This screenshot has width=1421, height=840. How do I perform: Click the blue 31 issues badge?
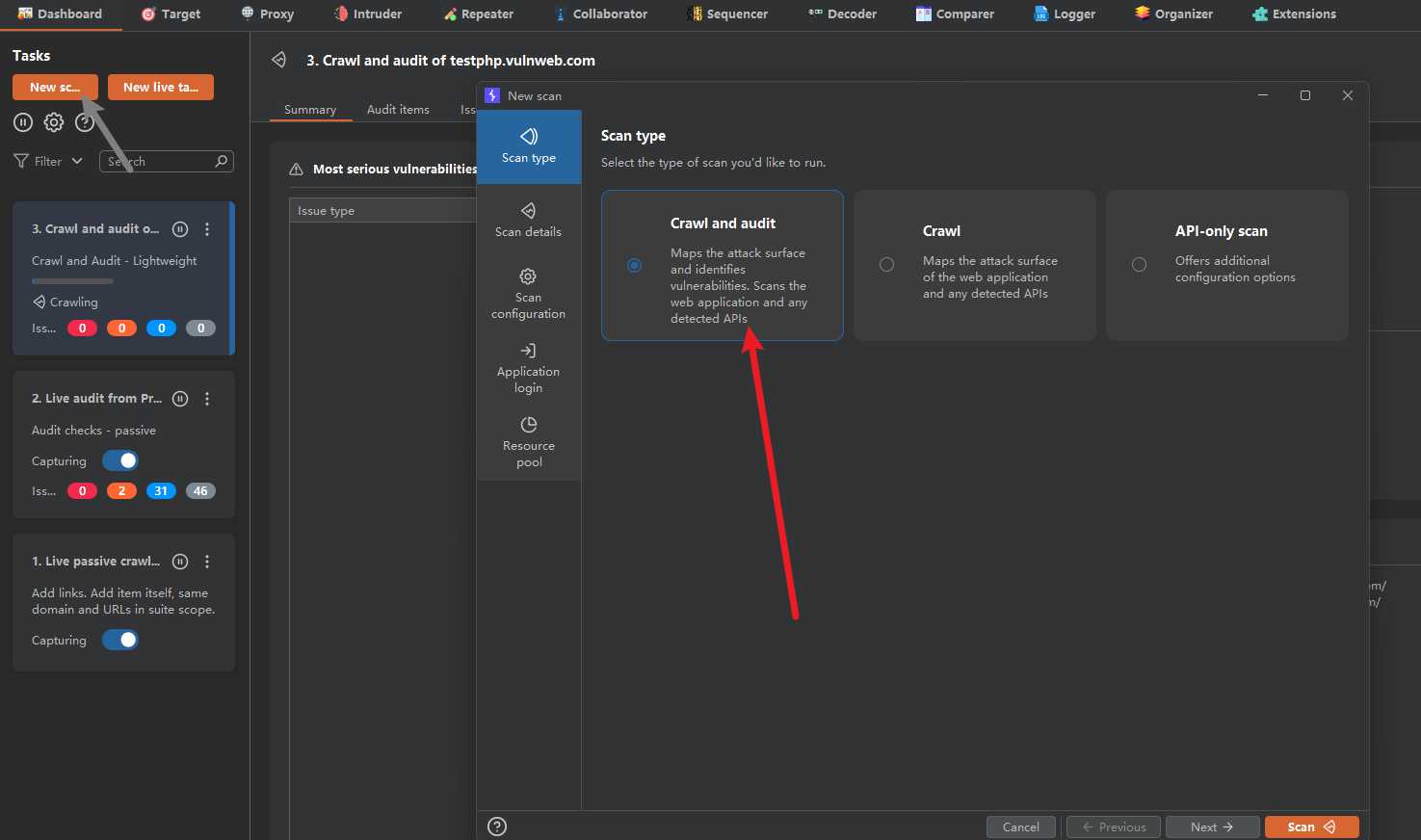click(161, 491)
